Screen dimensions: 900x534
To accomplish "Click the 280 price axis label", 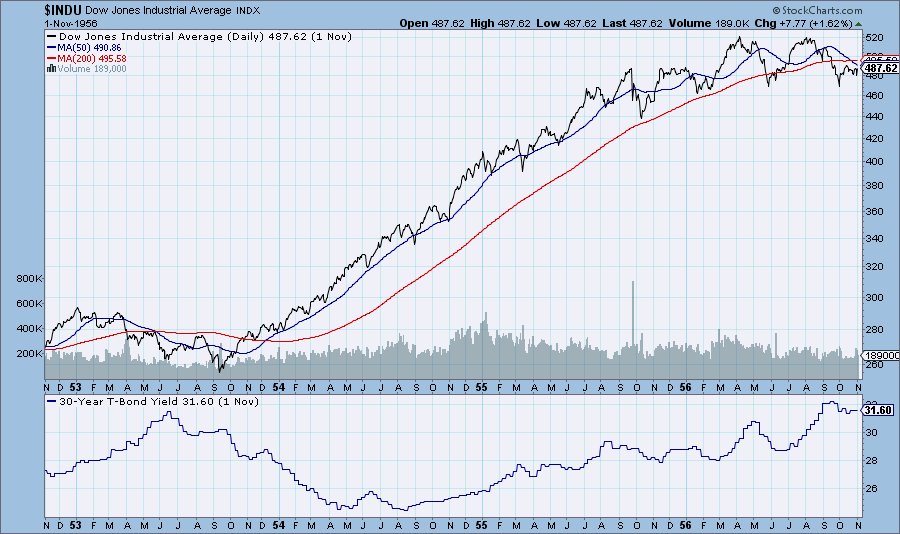I will coord(874,330).
